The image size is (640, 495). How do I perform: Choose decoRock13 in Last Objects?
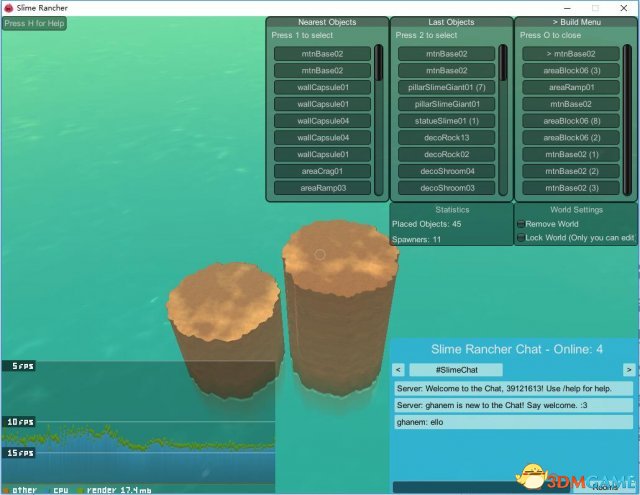(446, 138)
